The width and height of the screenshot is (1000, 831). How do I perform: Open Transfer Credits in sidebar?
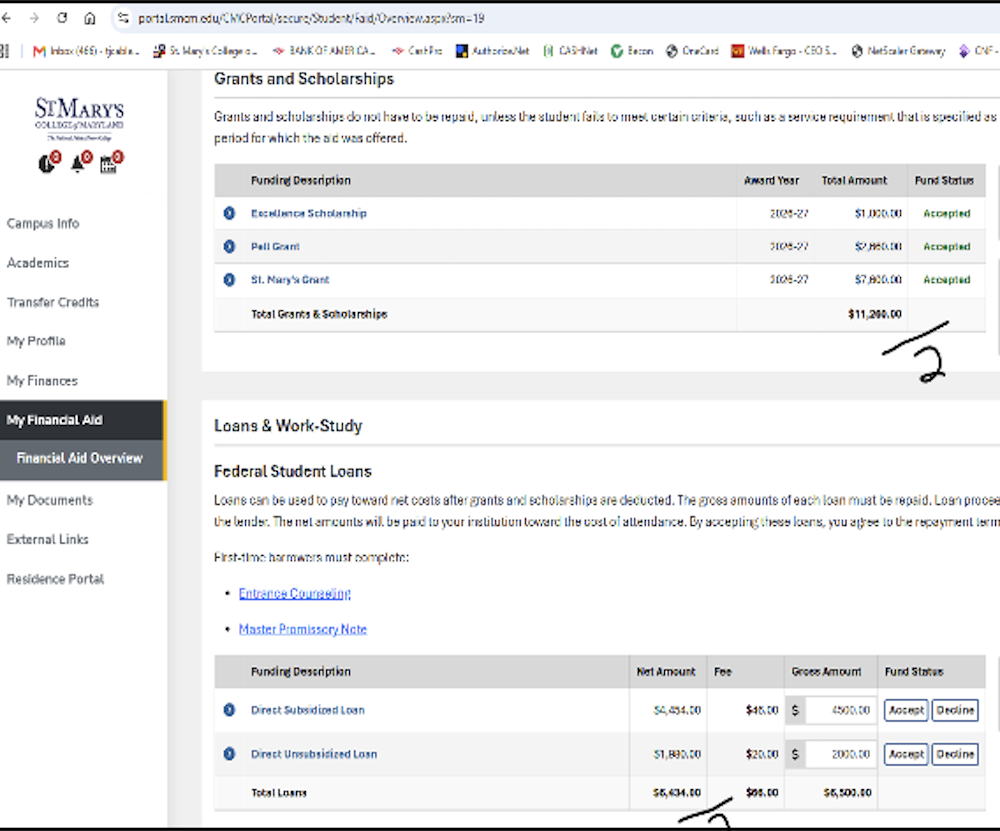53,302
